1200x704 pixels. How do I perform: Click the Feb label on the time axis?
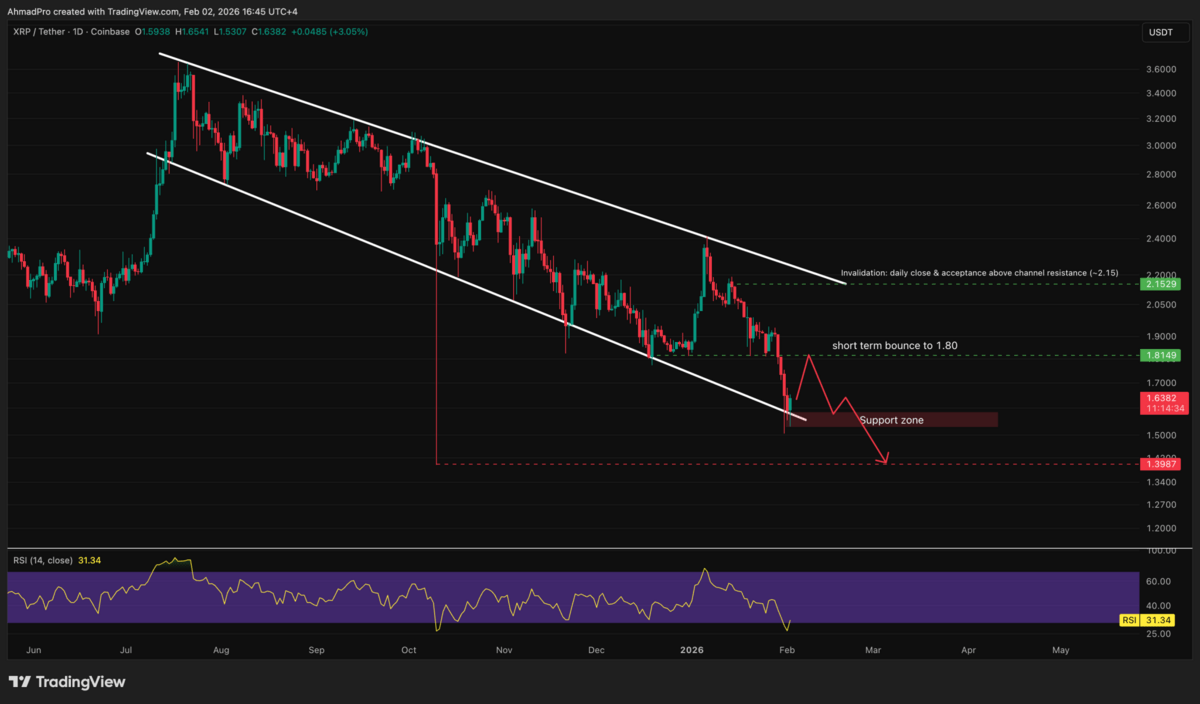point(786,649)
